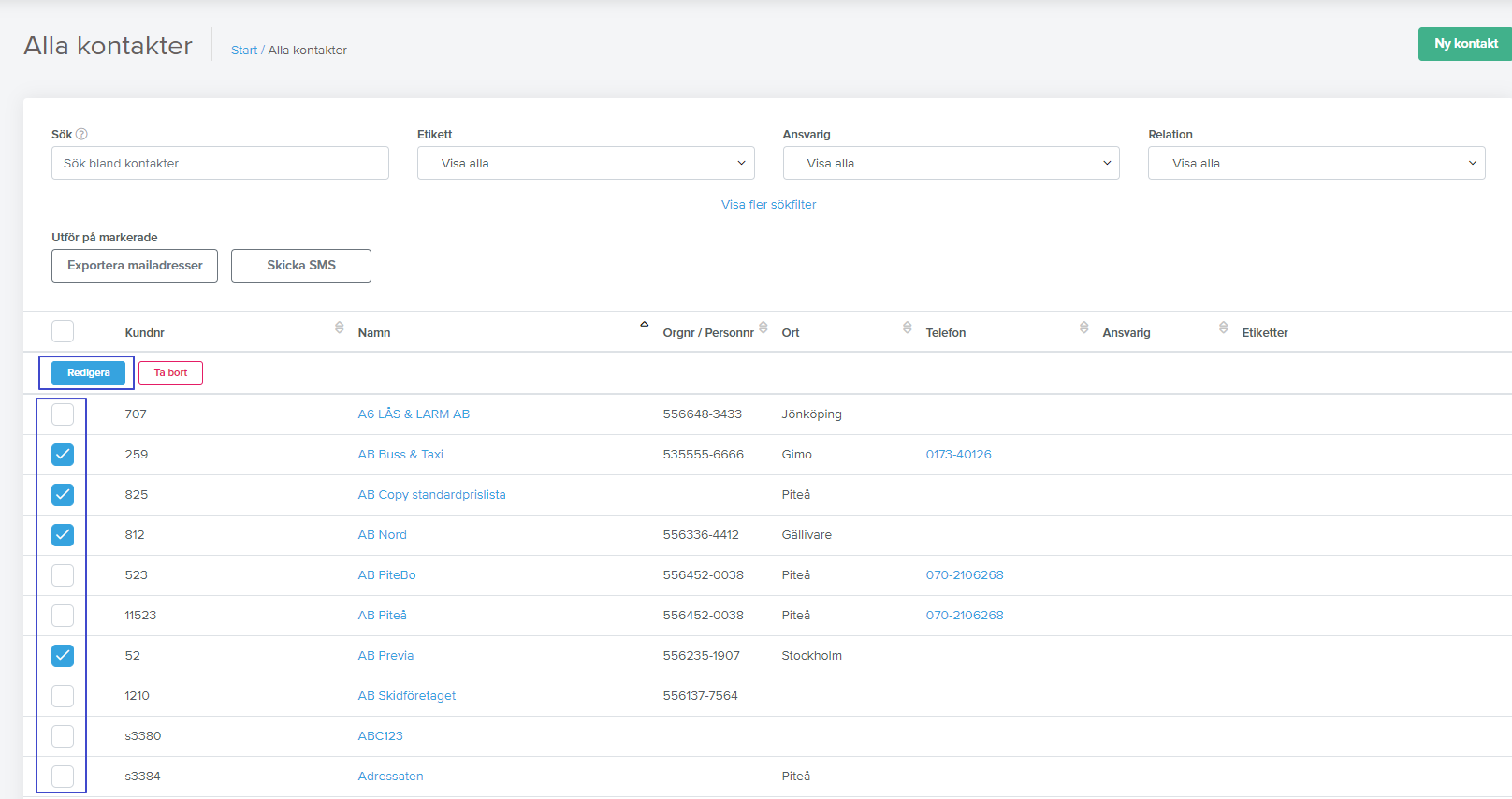This screenshot has height=799, width=1512.
Task: Click orgnr 556235-1907
Action: tap(701, 656)
